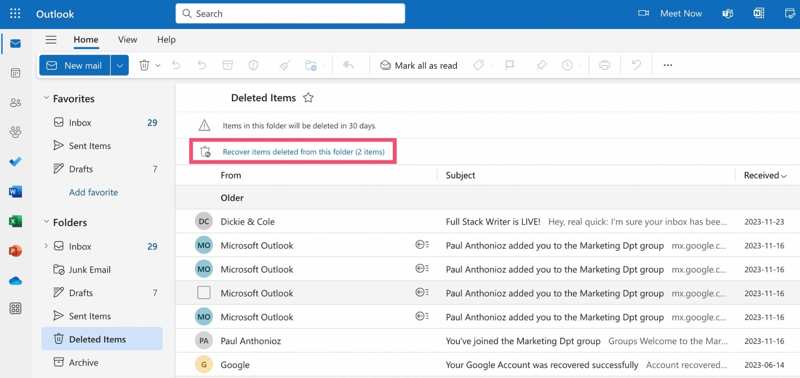
Task: Click the Print toolbar icon
Action: pyautogui.click(x=605, y=65)
